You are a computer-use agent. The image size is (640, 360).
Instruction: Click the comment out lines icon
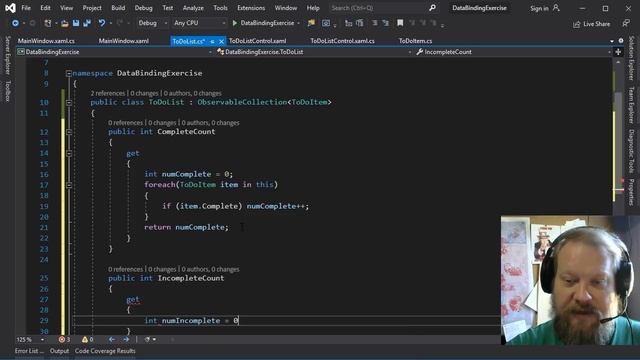(375, 23)
